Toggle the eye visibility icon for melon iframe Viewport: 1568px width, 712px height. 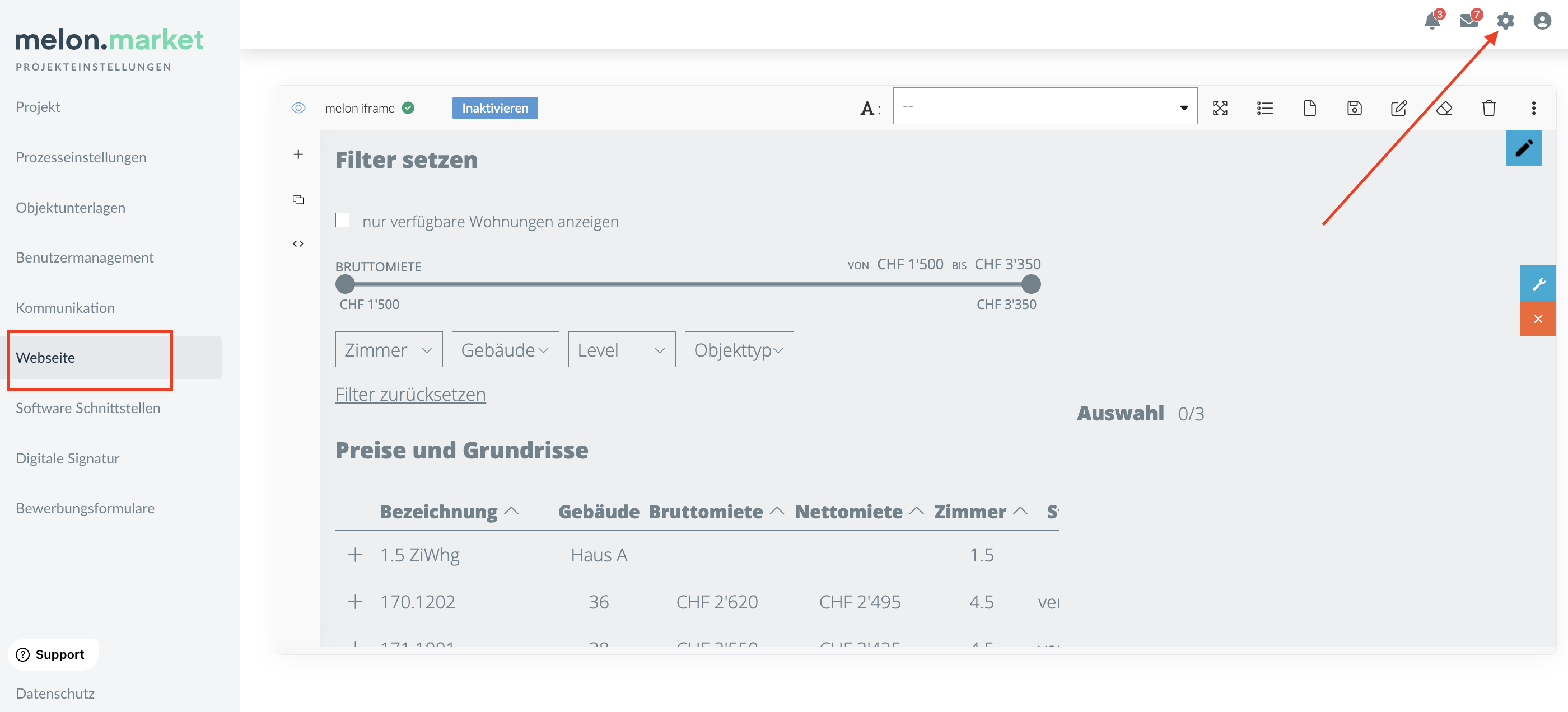[298, 109]
